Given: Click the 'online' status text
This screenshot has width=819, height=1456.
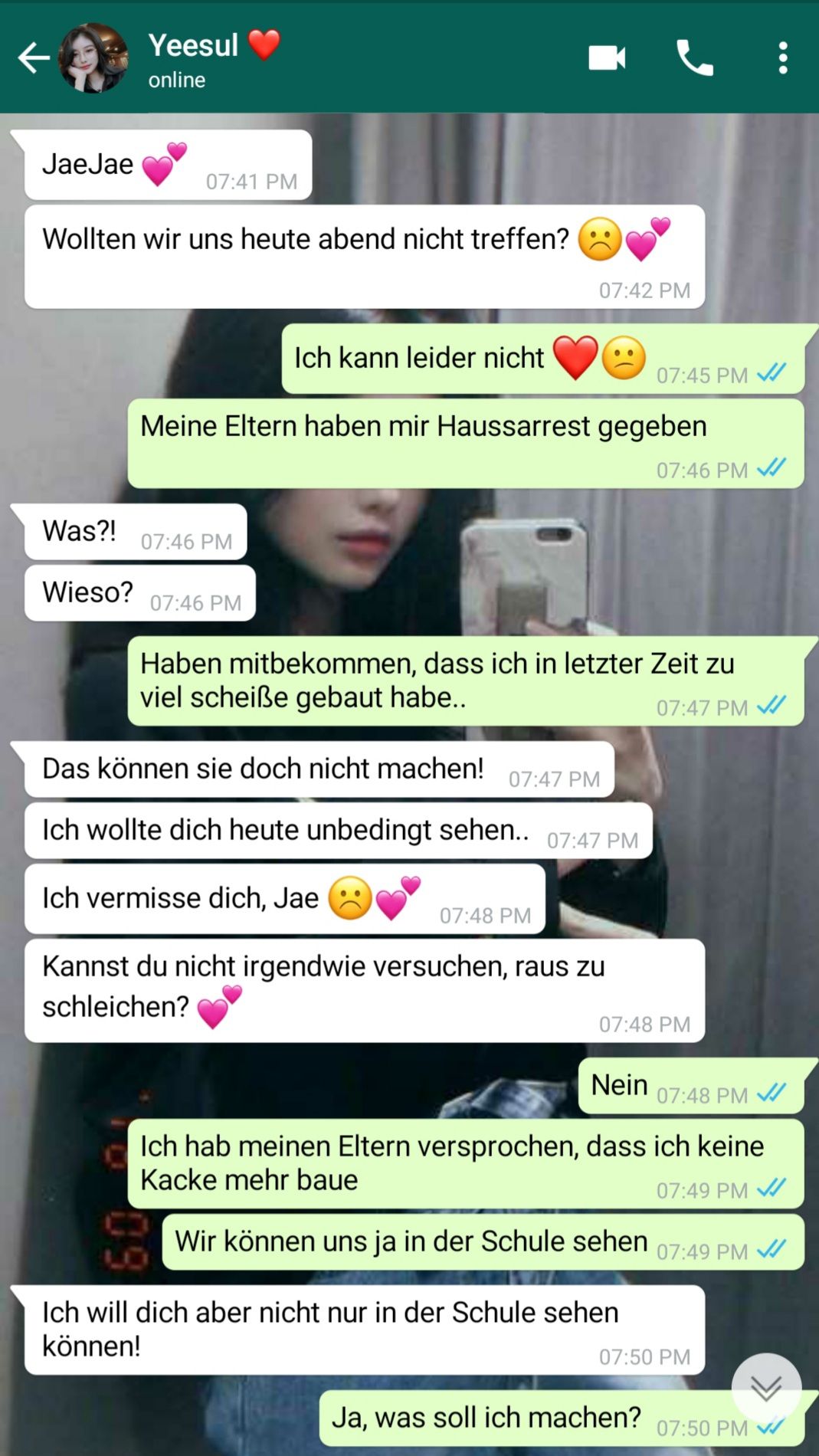Looking at the screenshot, I should [177, 80].
